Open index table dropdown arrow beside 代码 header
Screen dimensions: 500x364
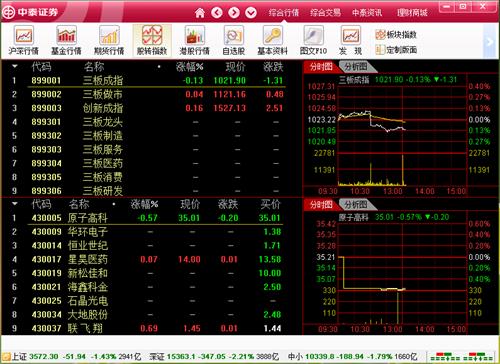(15, 66)
